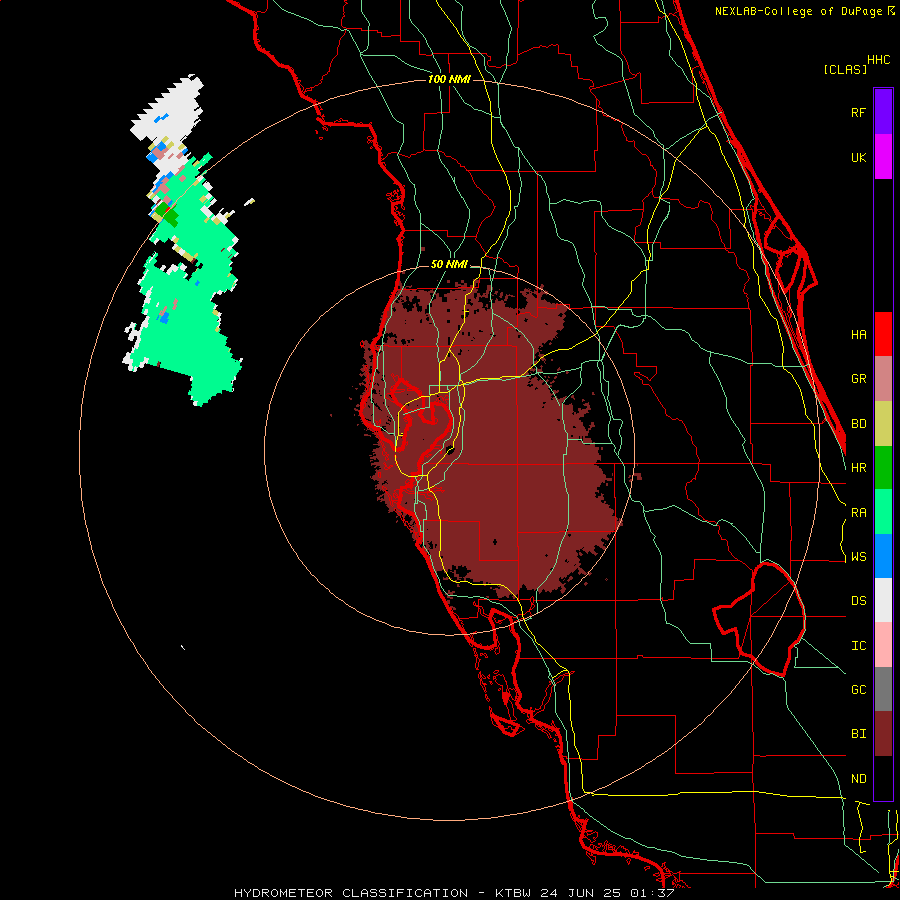900x900 pixels.
Task: Click the IC pink legend swatch
Action: pos(883,645)
